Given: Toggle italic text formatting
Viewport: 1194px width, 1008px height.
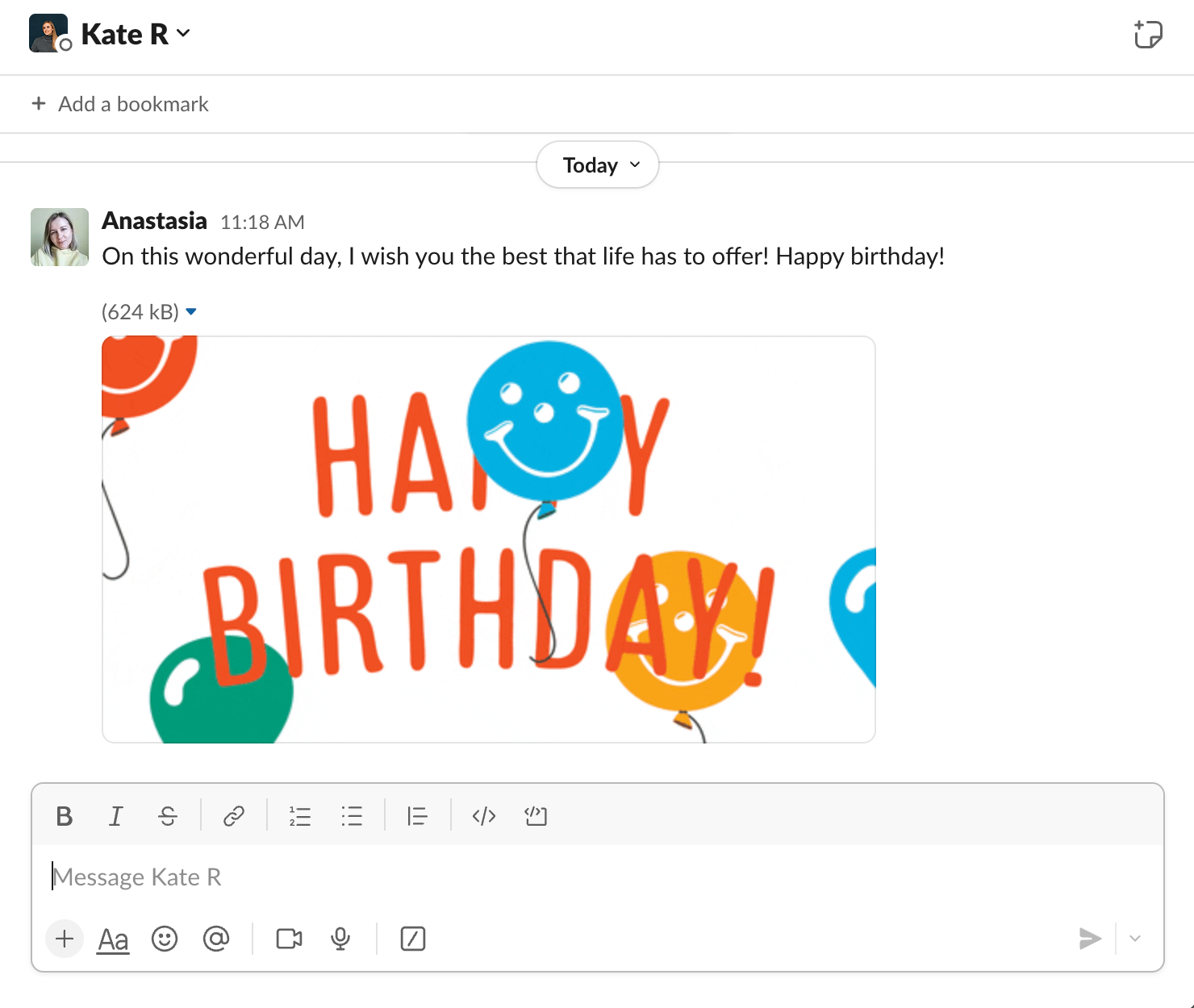Looking at the screenshot, I should 116,817.
